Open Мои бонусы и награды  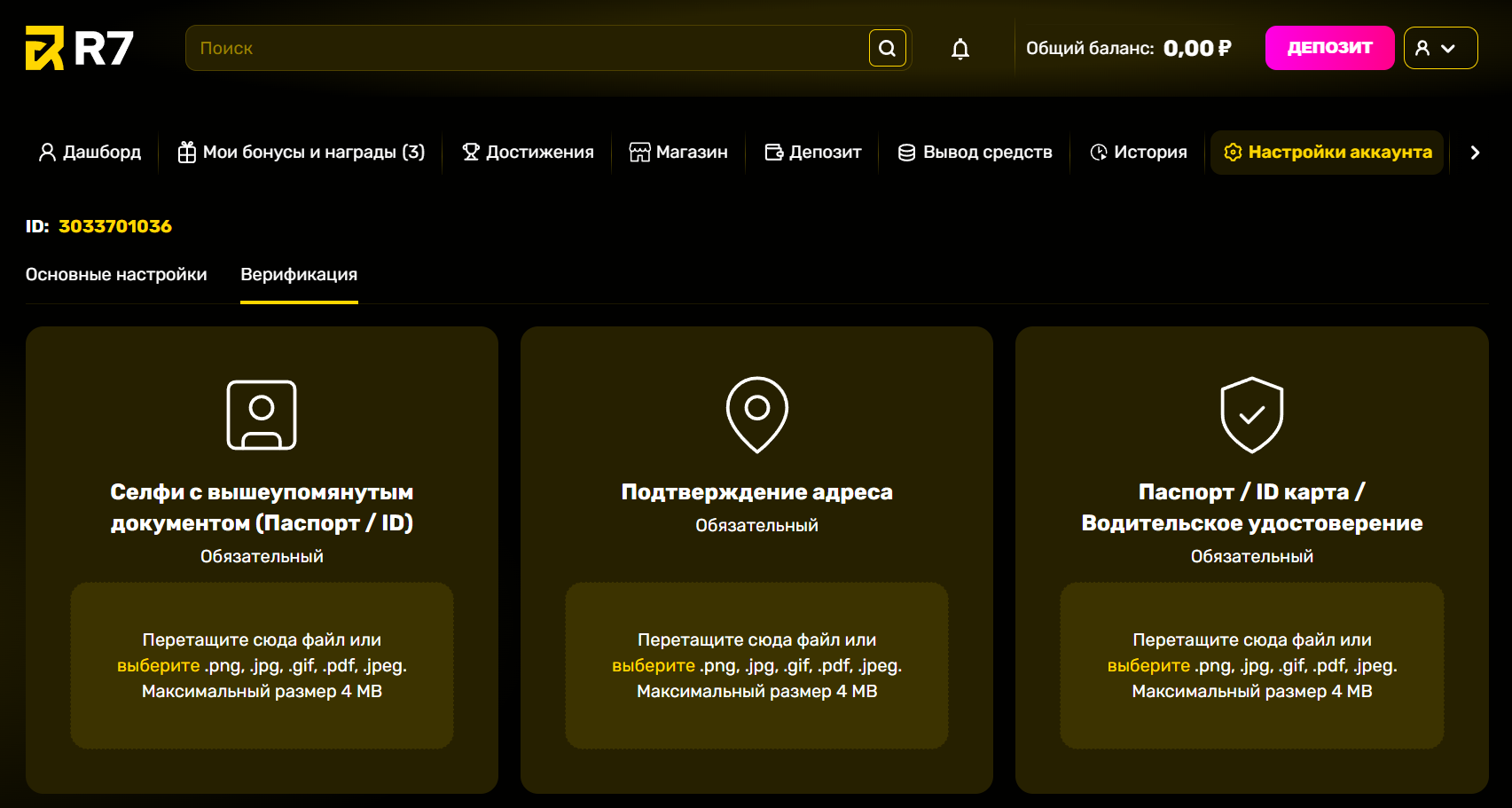pos(302,153)
